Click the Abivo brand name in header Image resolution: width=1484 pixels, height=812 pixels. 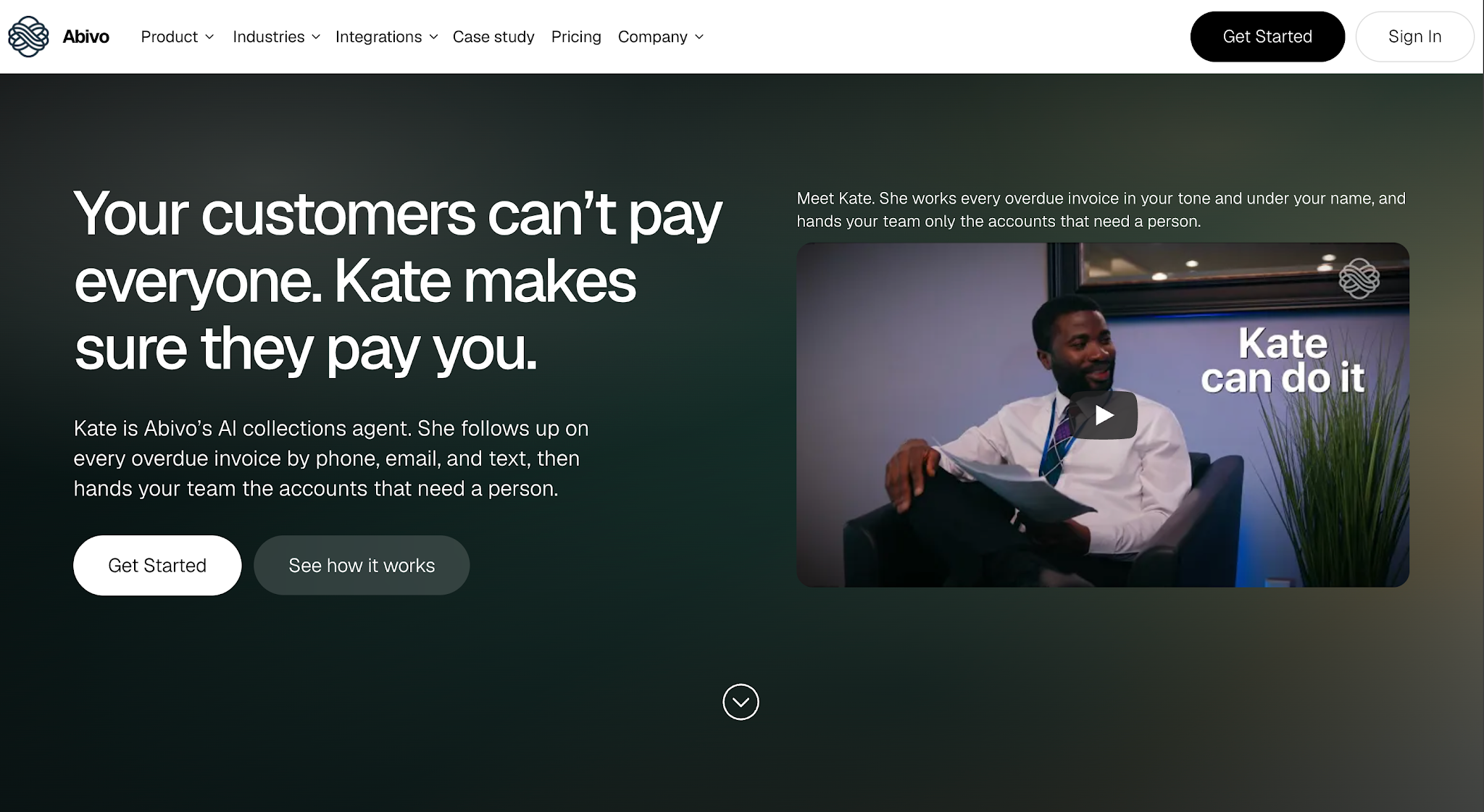click(86, 37)
